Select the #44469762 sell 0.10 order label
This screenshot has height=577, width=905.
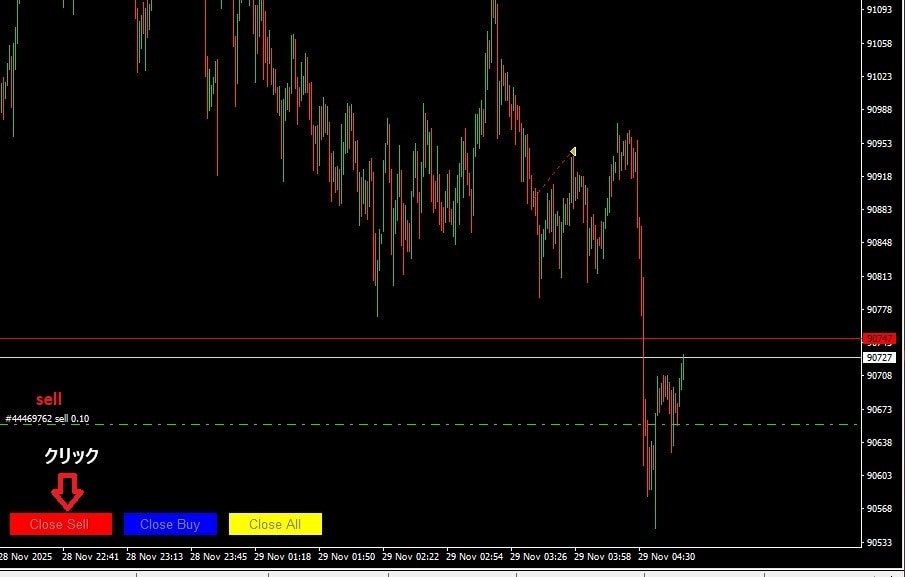[x=47, y=419]
